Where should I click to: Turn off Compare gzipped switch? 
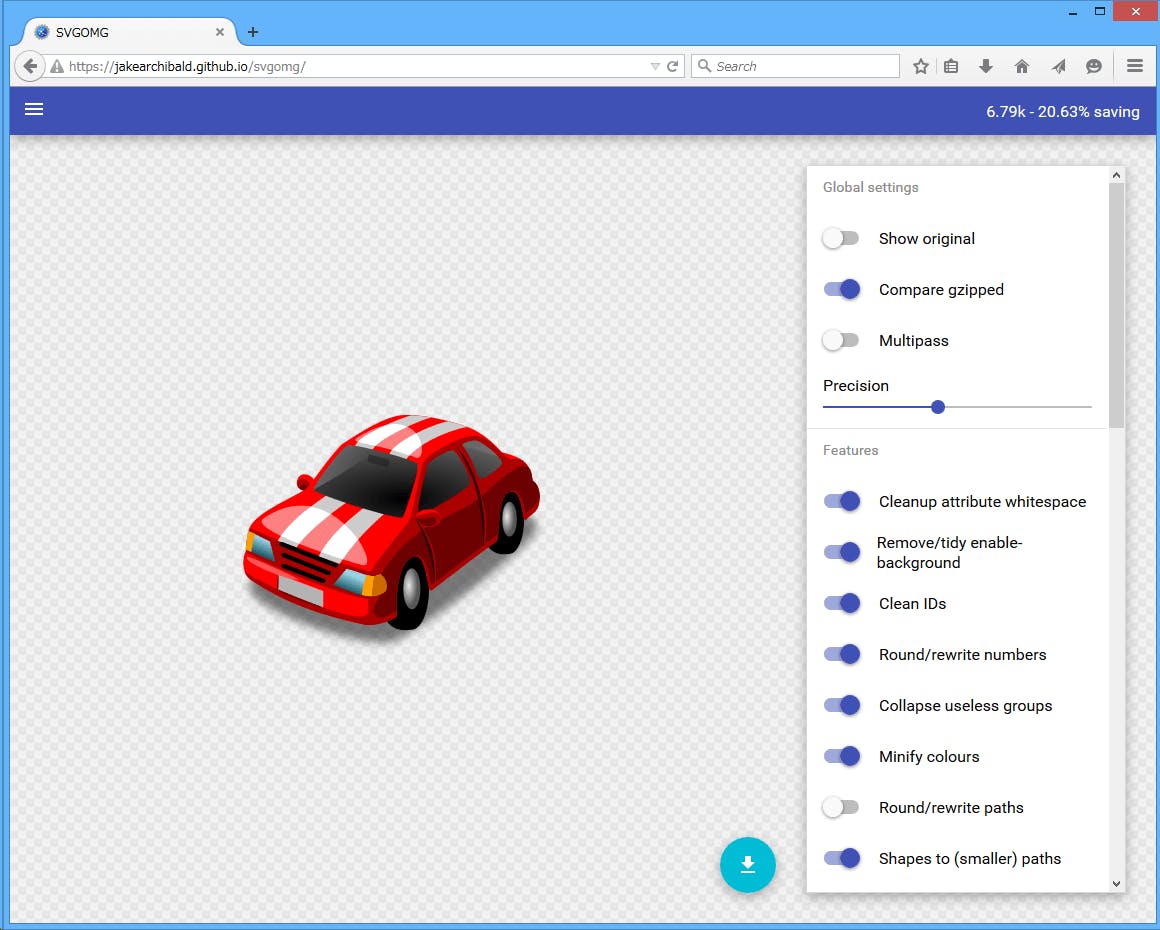click(x=840, y=289)
